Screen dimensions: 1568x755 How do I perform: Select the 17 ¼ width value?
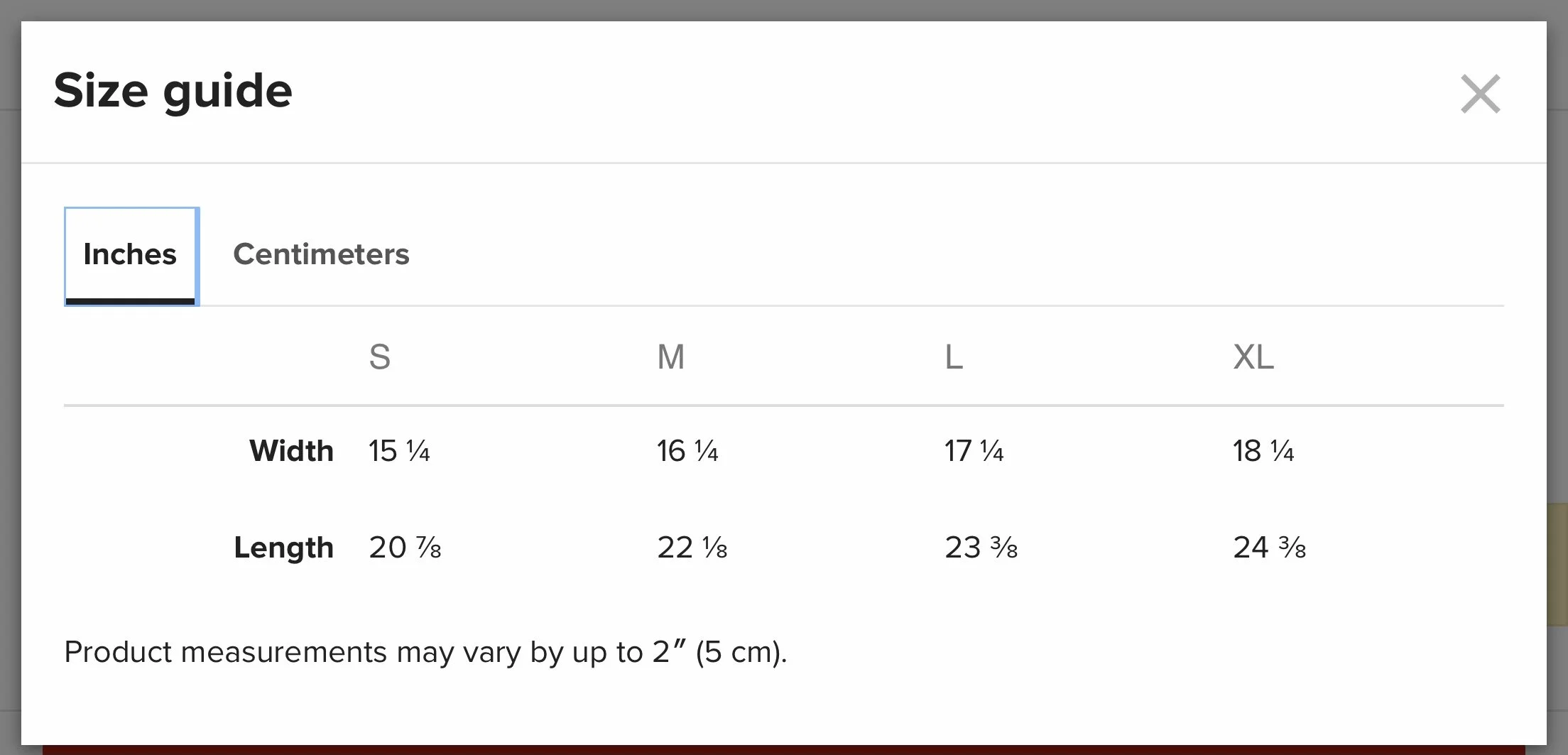[x=974, y=451]
